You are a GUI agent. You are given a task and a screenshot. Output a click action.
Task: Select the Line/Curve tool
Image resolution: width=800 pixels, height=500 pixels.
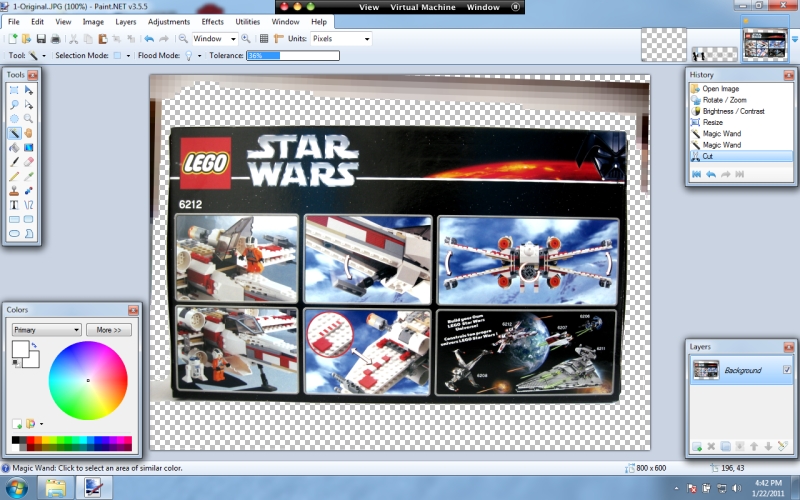[x=29, y=205]
